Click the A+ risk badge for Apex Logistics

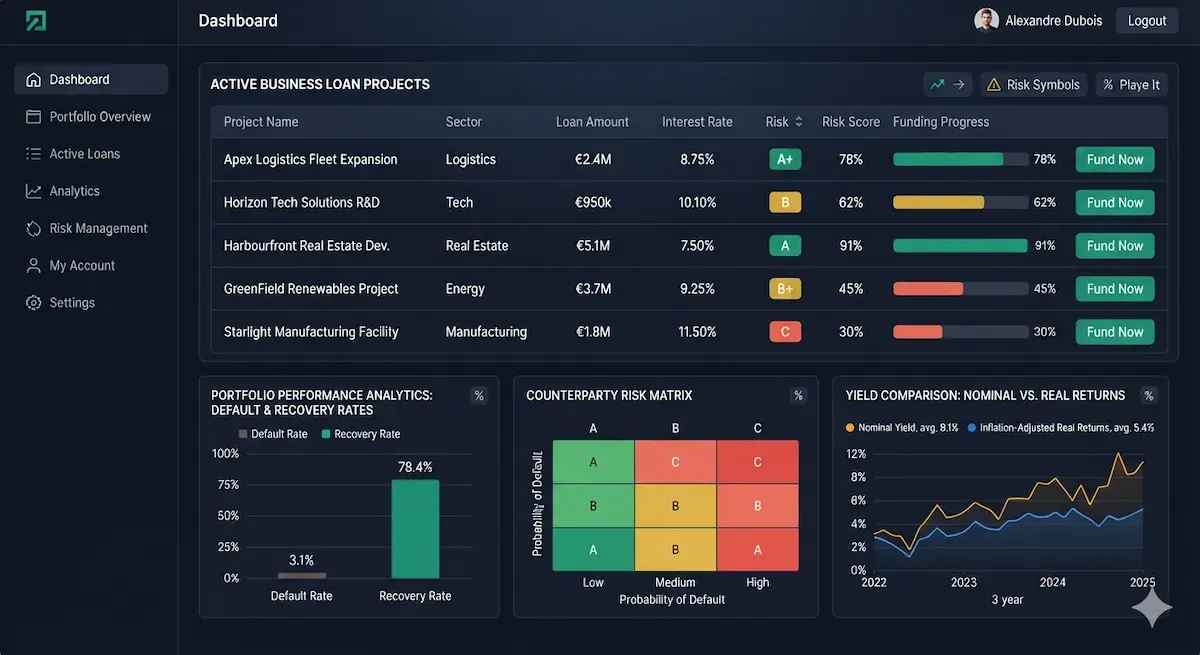pos(785,160)
